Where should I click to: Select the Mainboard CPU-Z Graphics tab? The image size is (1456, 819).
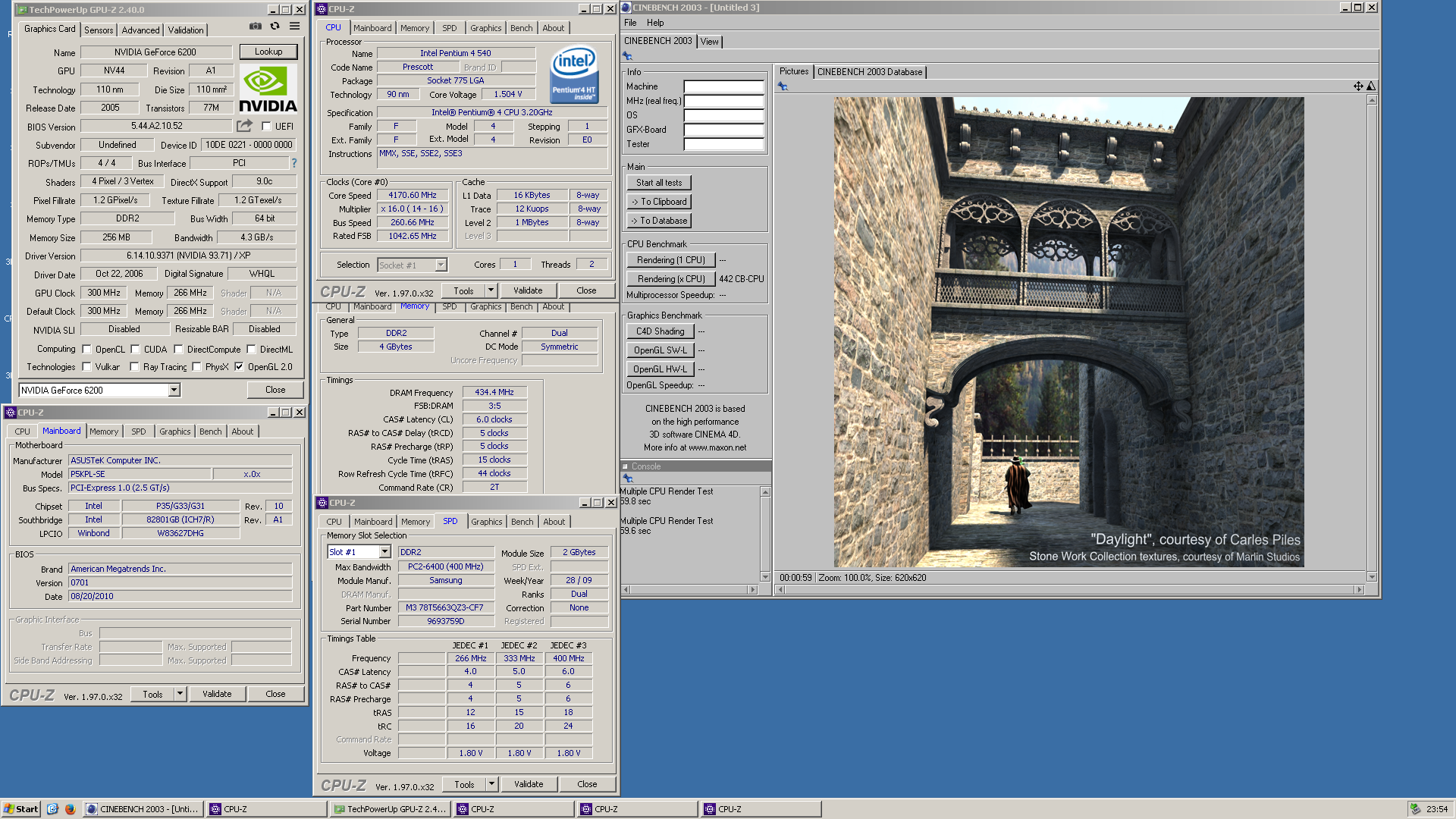pyautogui.click(x=174, y=431)
